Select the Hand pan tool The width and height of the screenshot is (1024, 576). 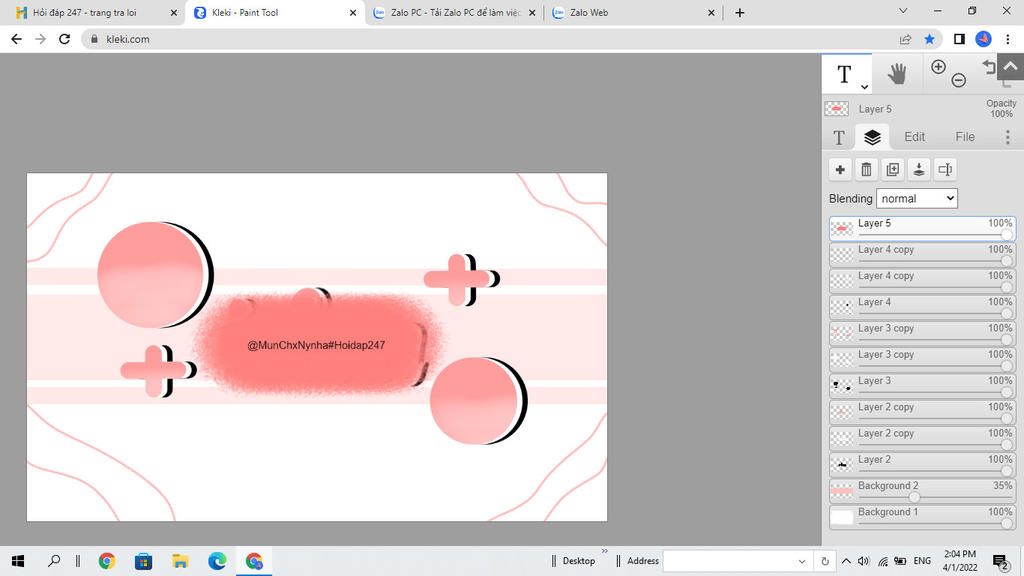(897, 73)
